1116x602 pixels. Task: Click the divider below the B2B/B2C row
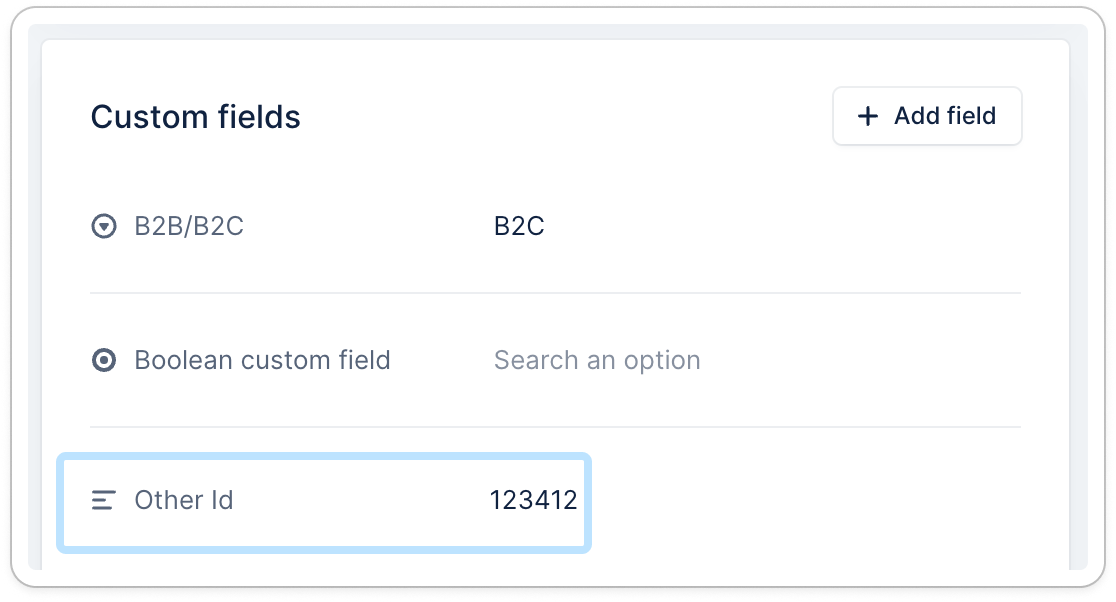(x=556, y=293)
